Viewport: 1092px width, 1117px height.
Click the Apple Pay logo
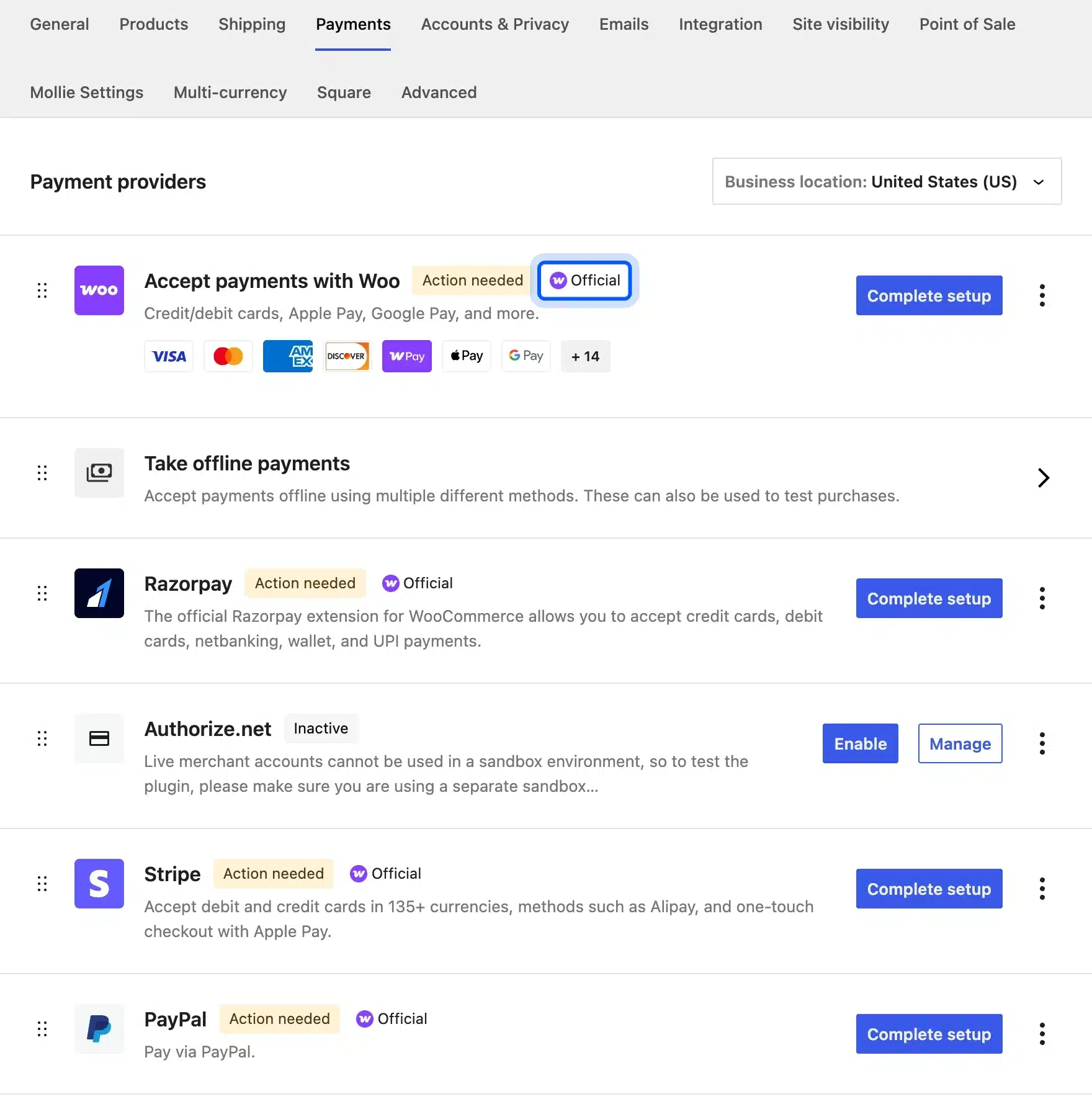click(467, 356)
